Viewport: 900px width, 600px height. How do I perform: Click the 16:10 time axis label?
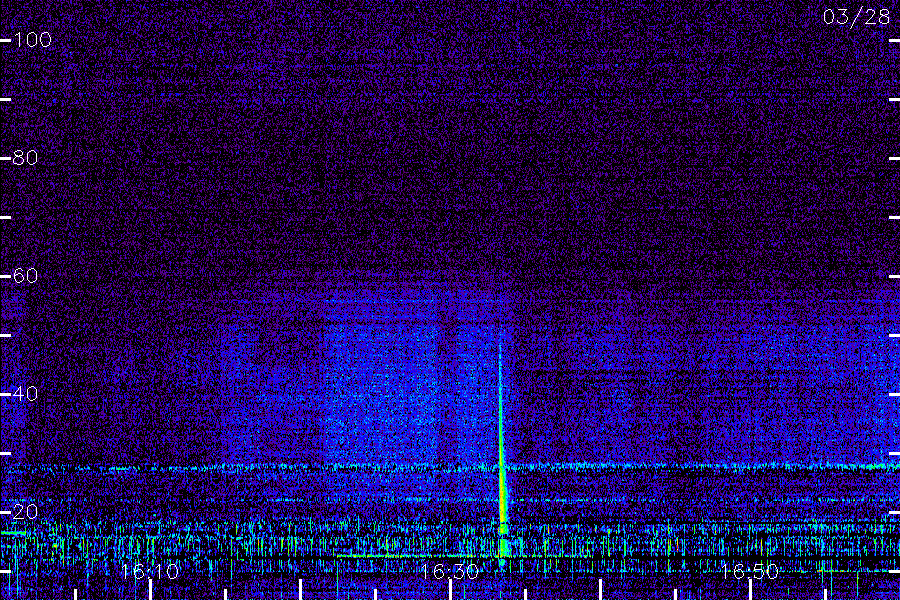pyautogui.click(x=150, y=571)
